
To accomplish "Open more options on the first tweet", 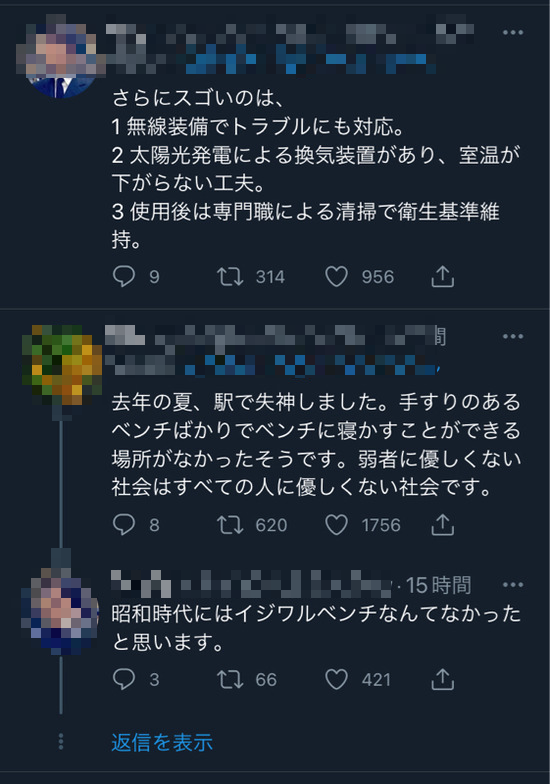I will pos(512,32).
